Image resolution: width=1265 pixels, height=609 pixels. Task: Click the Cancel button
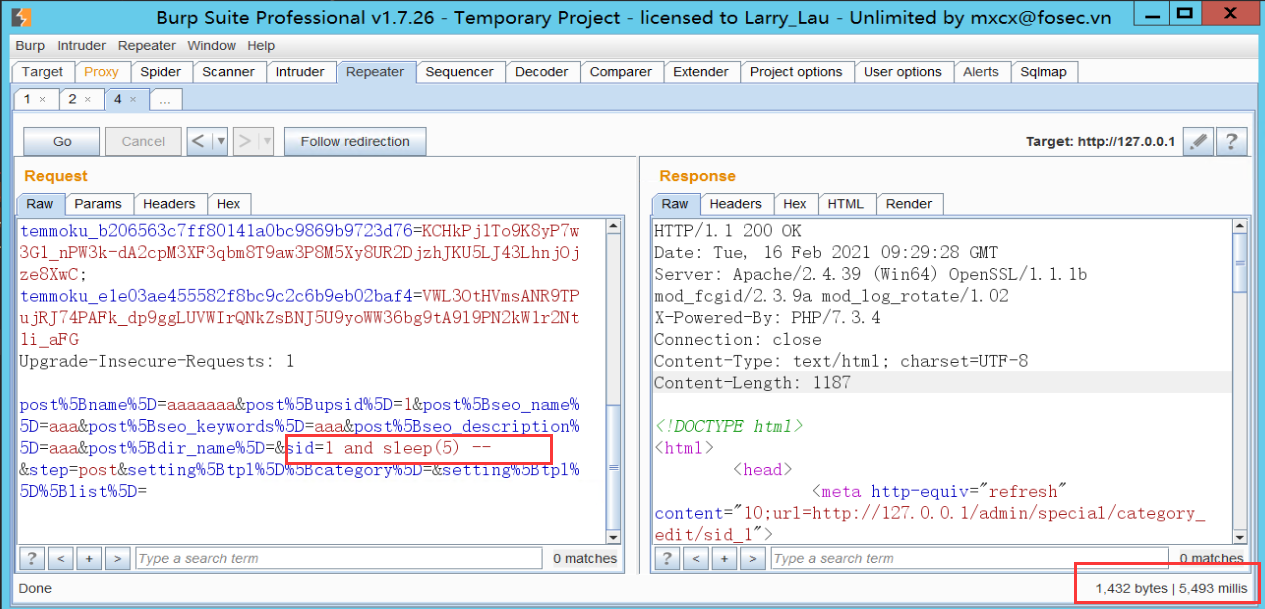[143, 141]
